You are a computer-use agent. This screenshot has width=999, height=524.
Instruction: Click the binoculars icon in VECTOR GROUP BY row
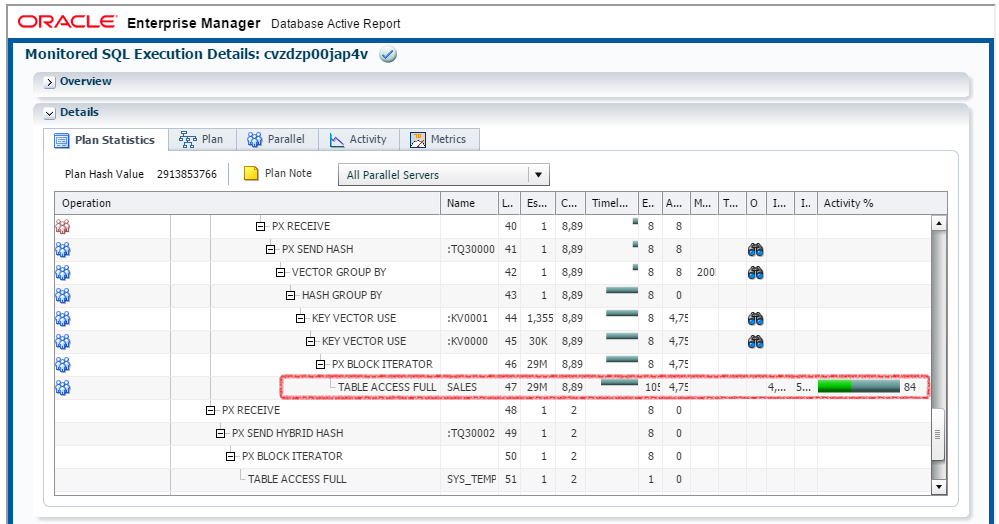(756, 272)
